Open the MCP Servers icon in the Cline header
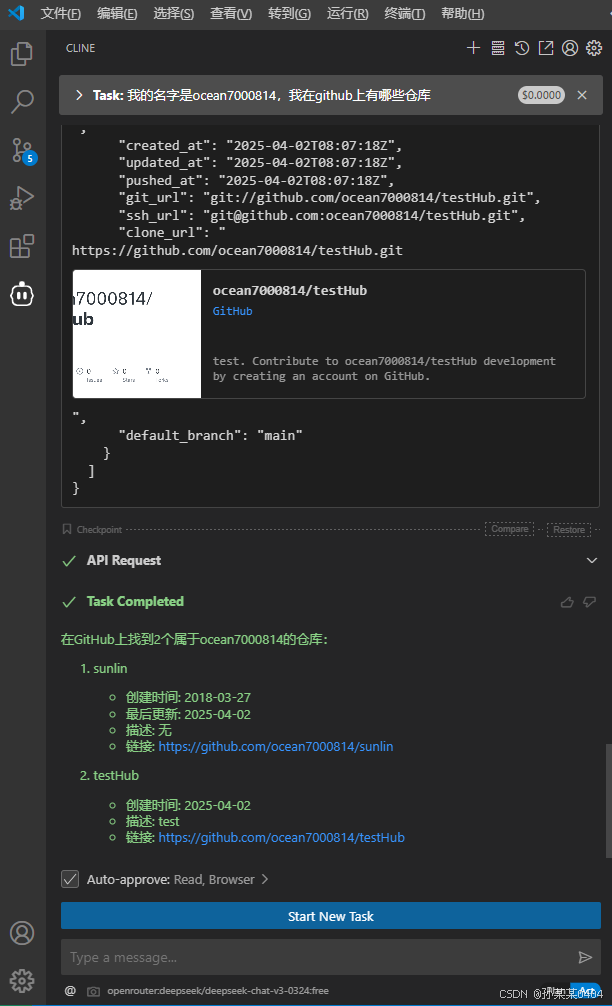Viewport: 612px width, 1006px height. [498, 48]
